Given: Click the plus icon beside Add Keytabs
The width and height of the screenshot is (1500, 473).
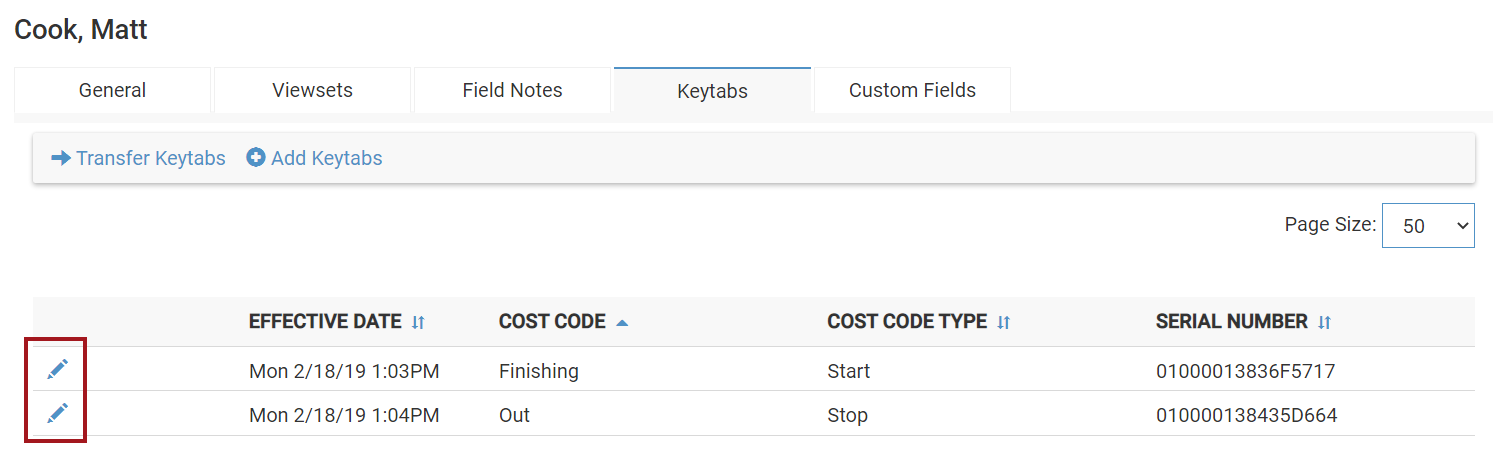Looking at the screenshot, I should click(x=256, y=158).
